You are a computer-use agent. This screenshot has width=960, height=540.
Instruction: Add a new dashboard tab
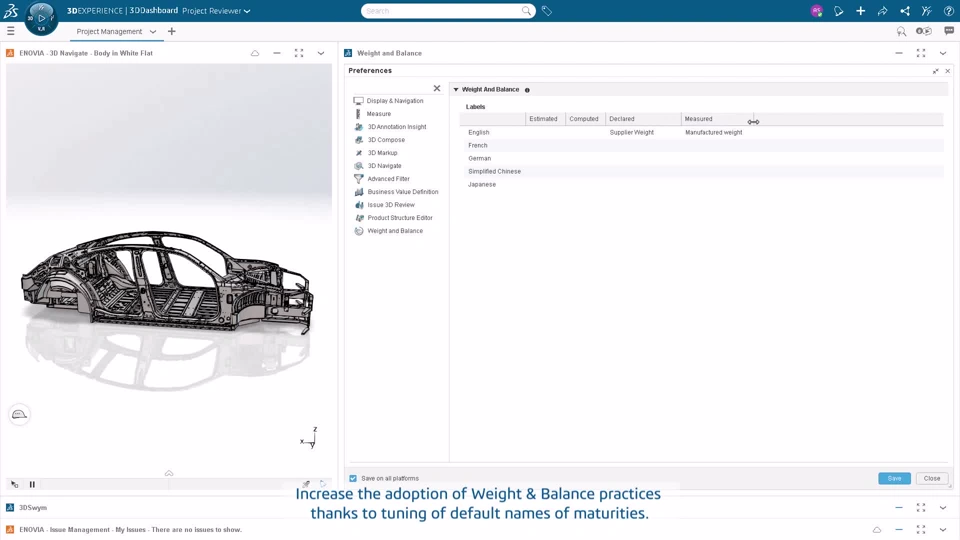(x=171, y=31)
